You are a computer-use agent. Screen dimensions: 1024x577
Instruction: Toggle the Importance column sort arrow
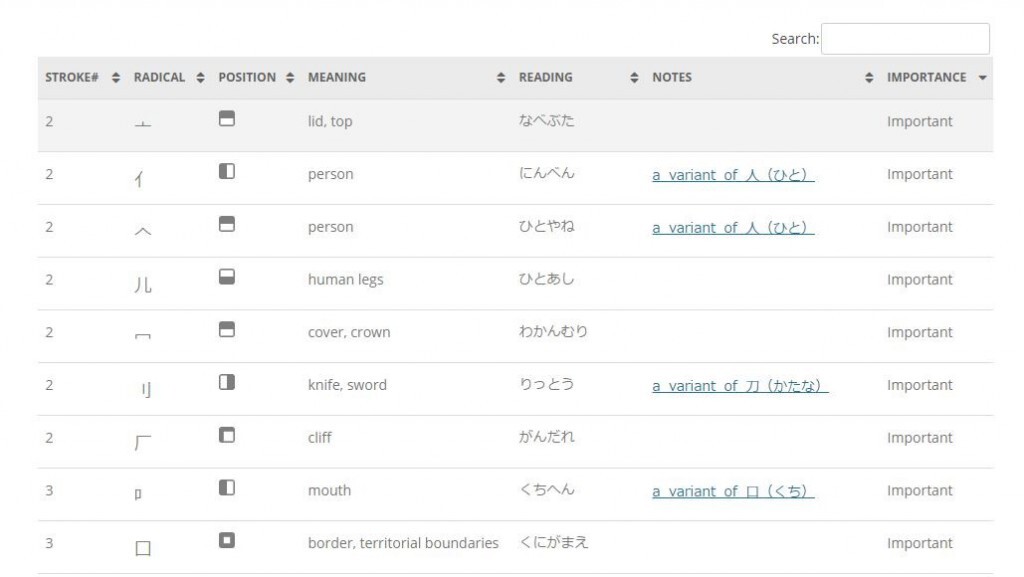982,78
